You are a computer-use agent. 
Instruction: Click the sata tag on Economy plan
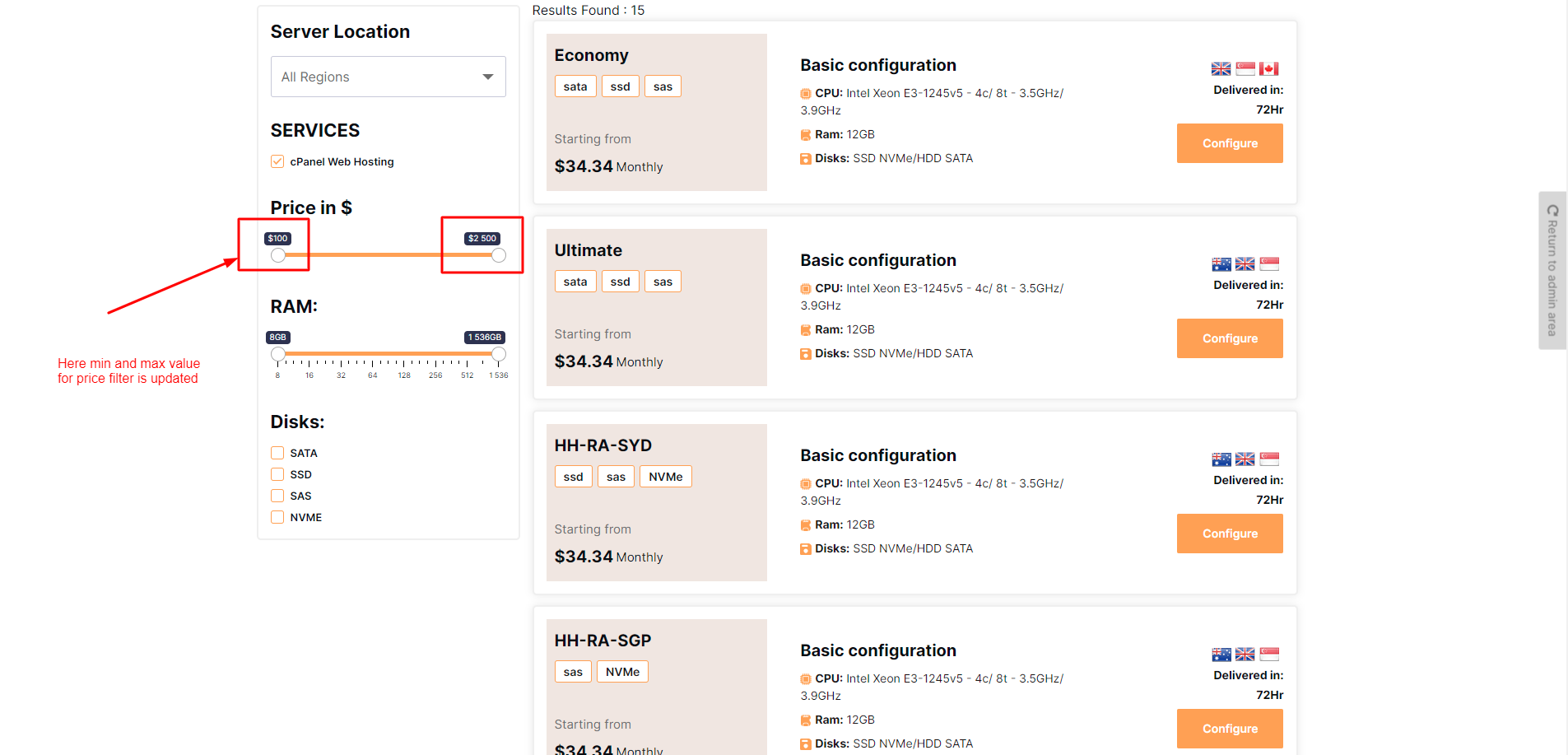(x=575, y=86)
